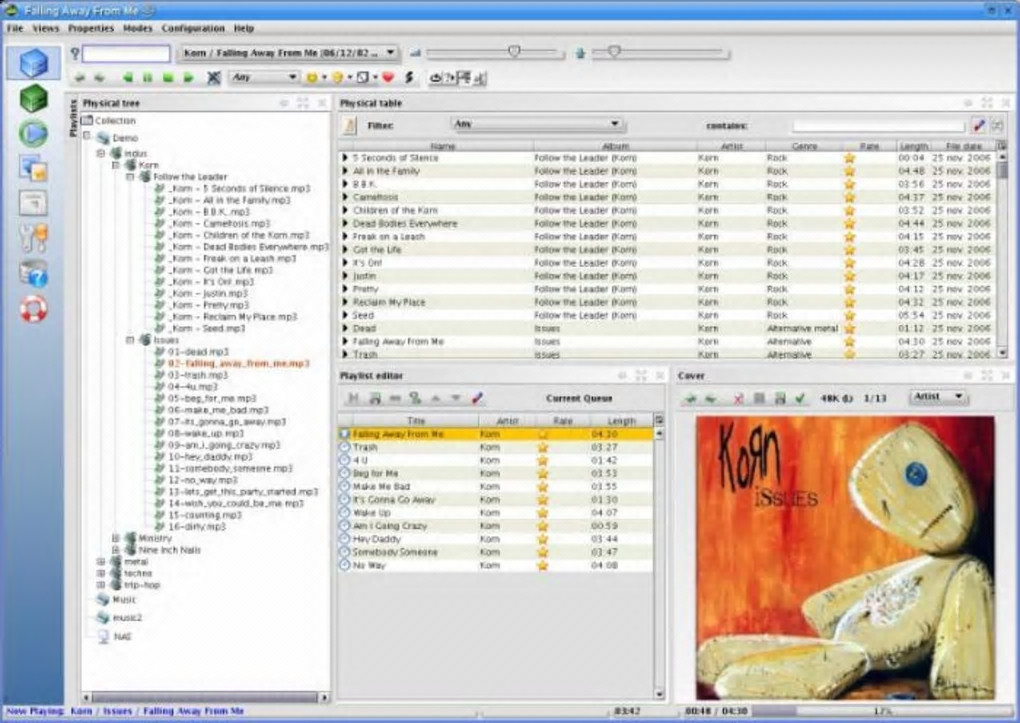This screenshot has height=723, width=1020.
Task: Expand the 'Ministry' tree folder
Action: coord(116,538)
